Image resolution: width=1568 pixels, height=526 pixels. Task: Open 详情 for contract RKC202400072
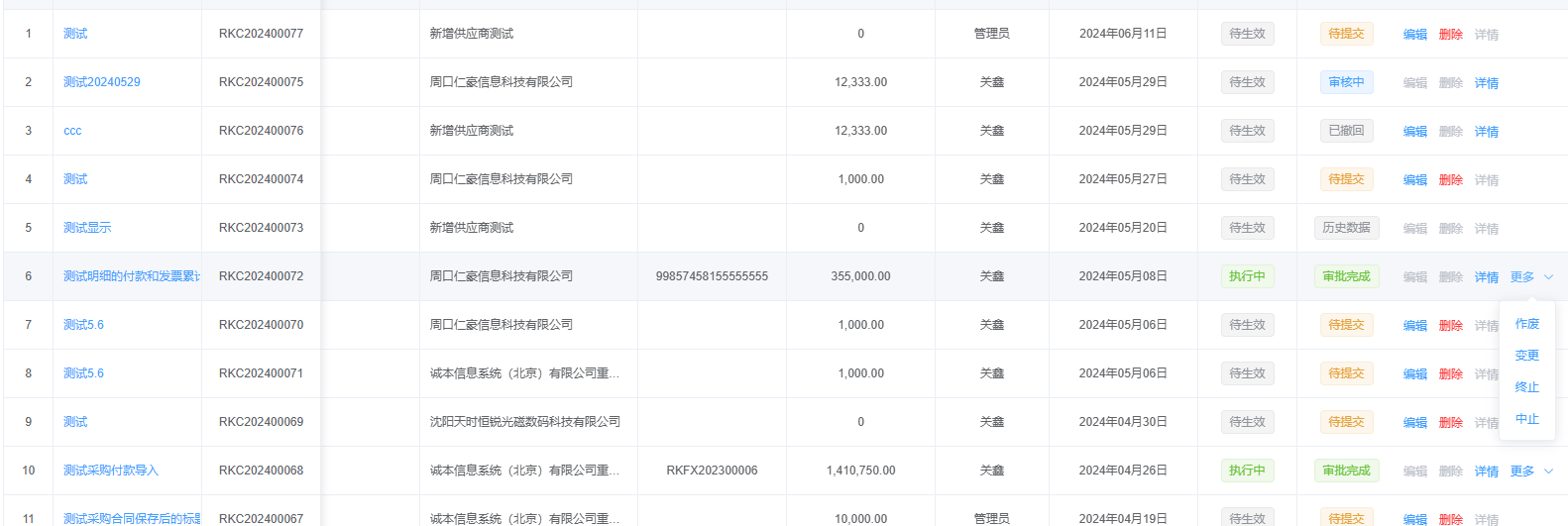click(x=1486, y=277)
